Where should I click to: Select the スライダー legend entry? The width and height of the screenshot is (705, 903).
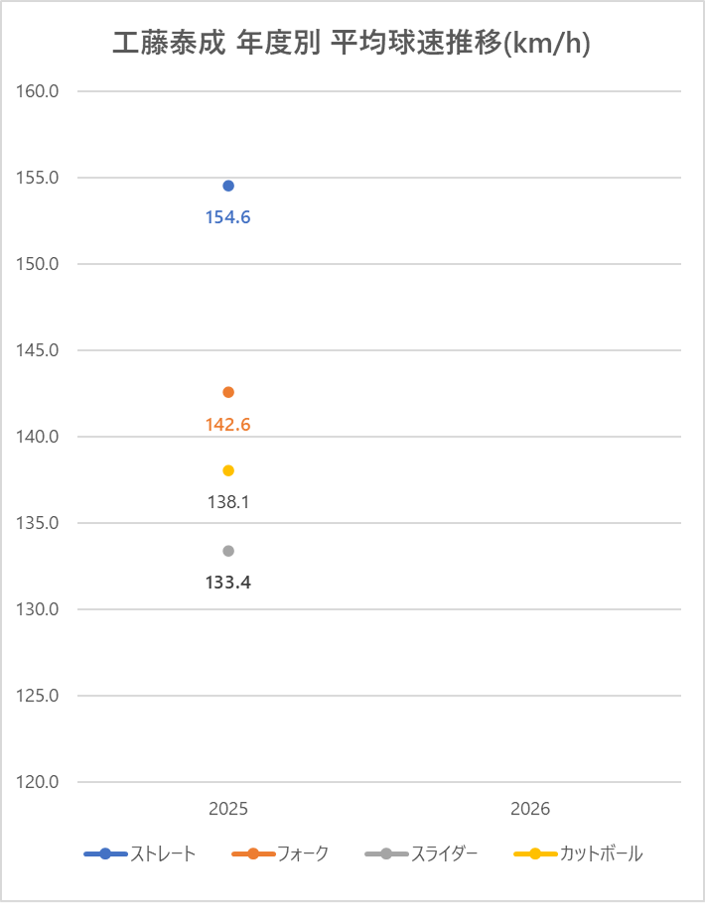click(x=421, y=854)
